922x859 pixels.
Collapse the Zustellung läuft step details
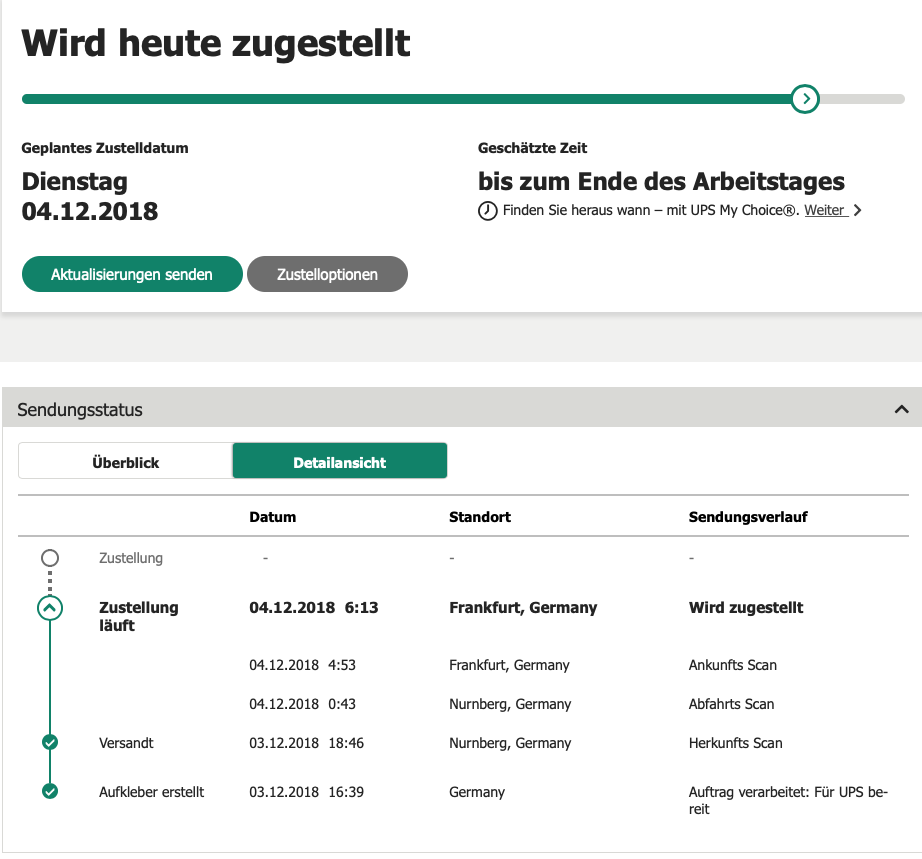point(50,607)
